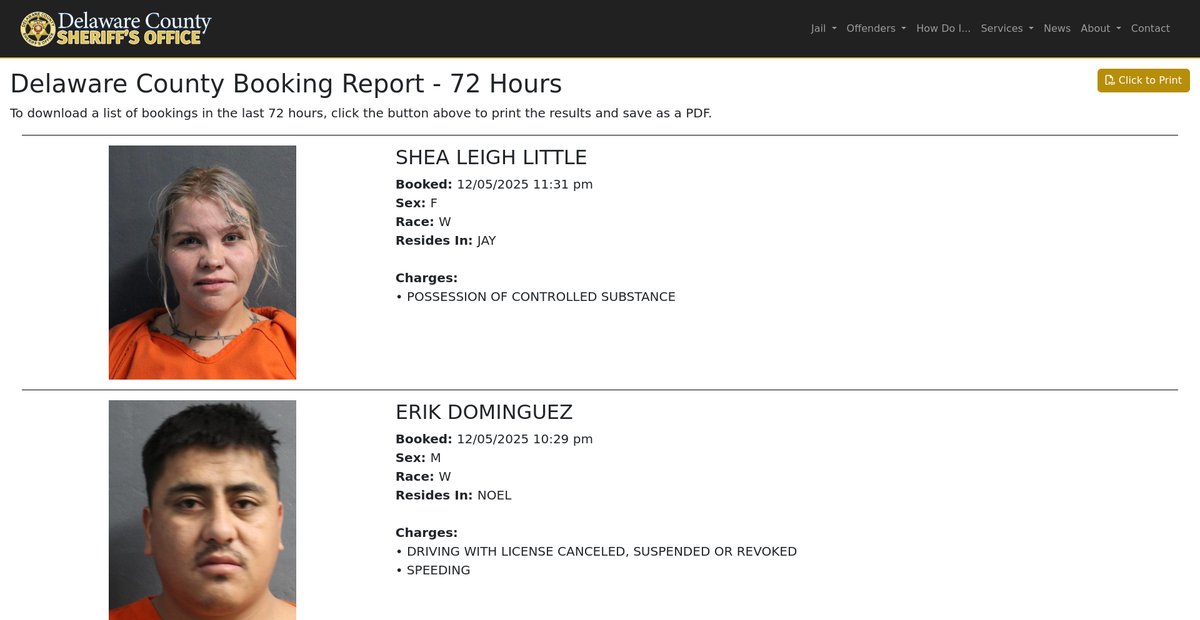Go to the News page
The width and height of the screenshot is (1200, 620).
1057,28
